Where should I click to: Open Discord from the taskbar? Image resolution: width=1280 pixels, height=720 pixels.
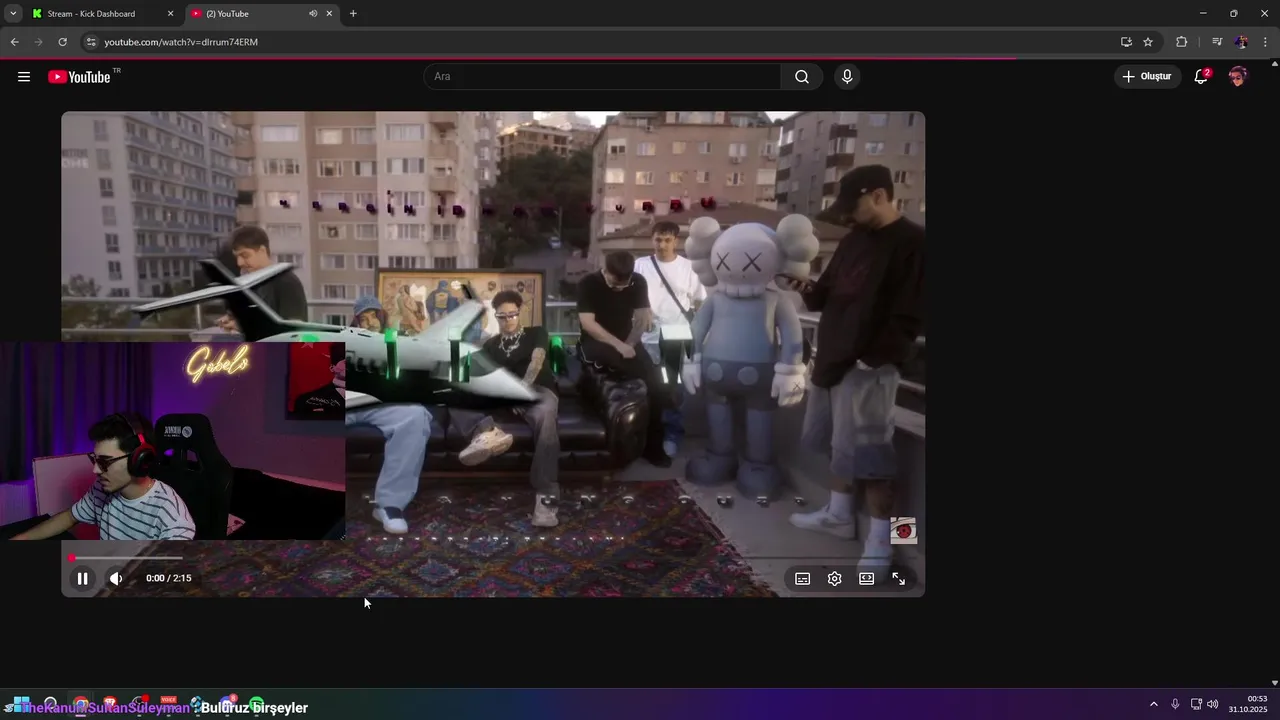[228, 704]
